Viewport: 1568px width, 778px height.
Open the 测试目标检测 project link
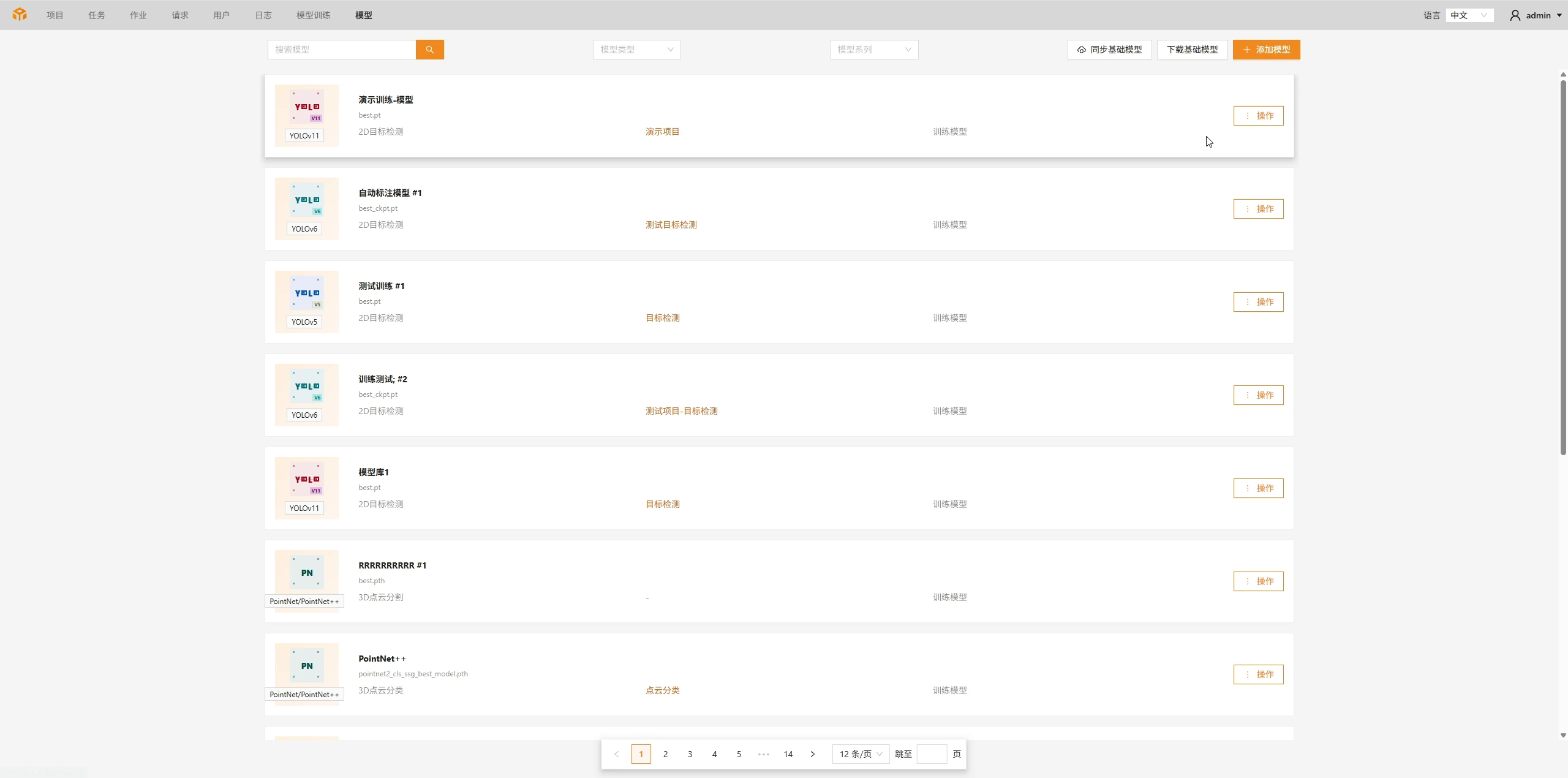pyautogui.click(x=671, y=225)
